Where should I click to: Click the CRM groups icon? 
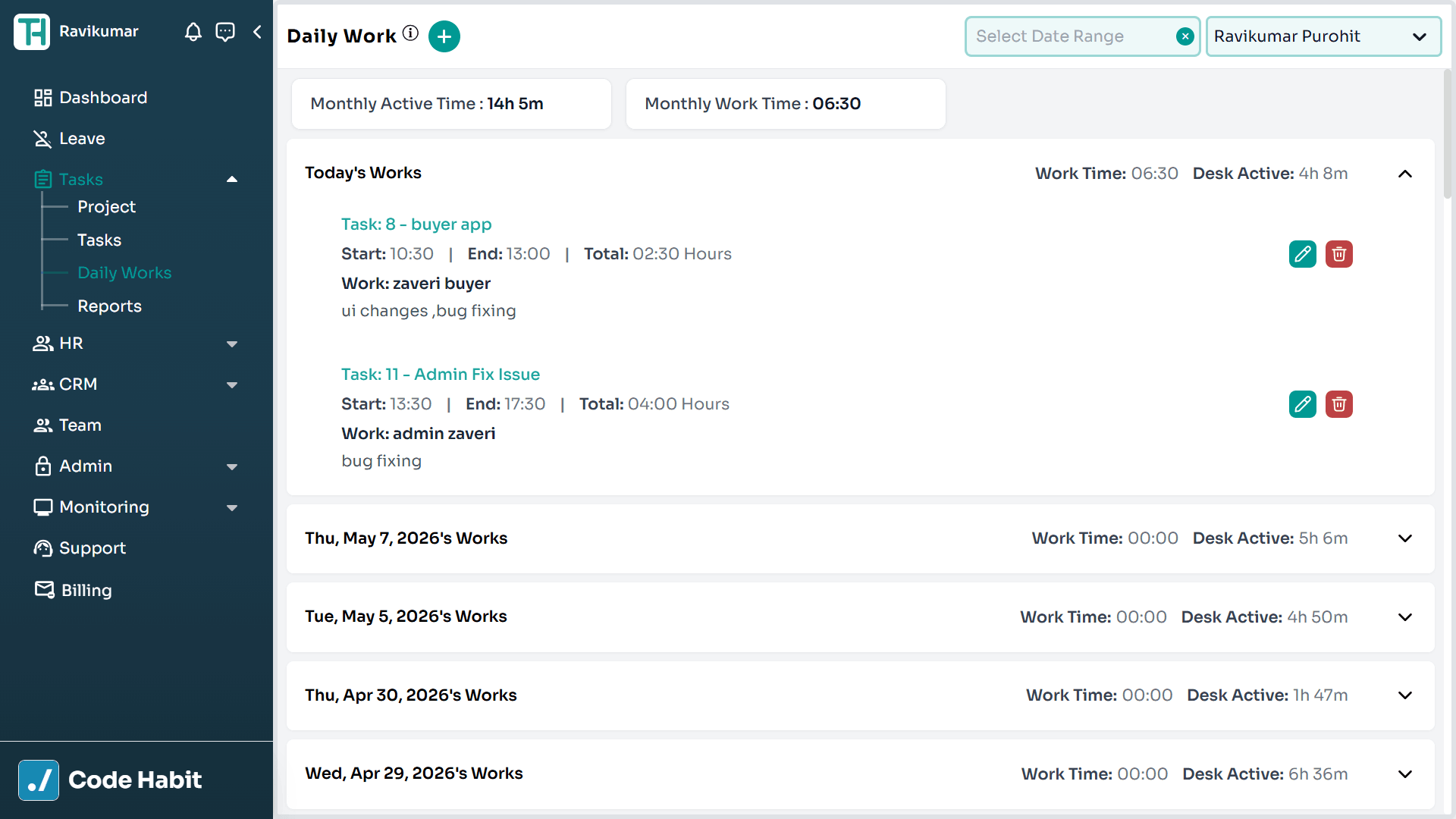coord(42,384)
